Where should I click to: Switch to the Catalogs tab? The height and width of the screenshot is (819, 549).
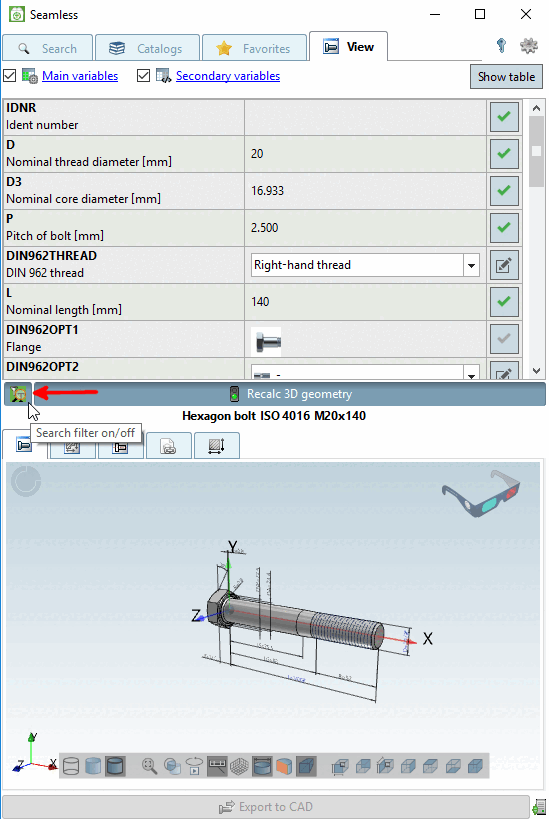(147, 48)
